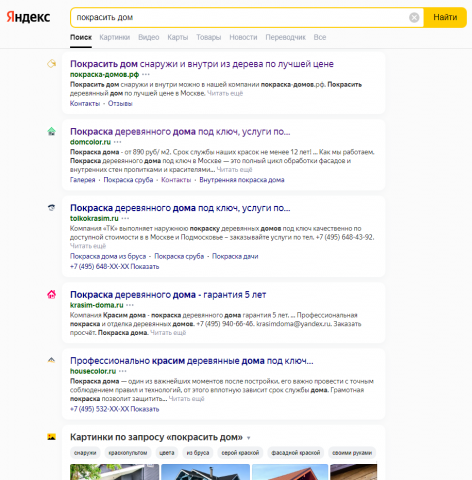
Task: Click the krasim-doma.ru green URL
Action: coord(97,305)
